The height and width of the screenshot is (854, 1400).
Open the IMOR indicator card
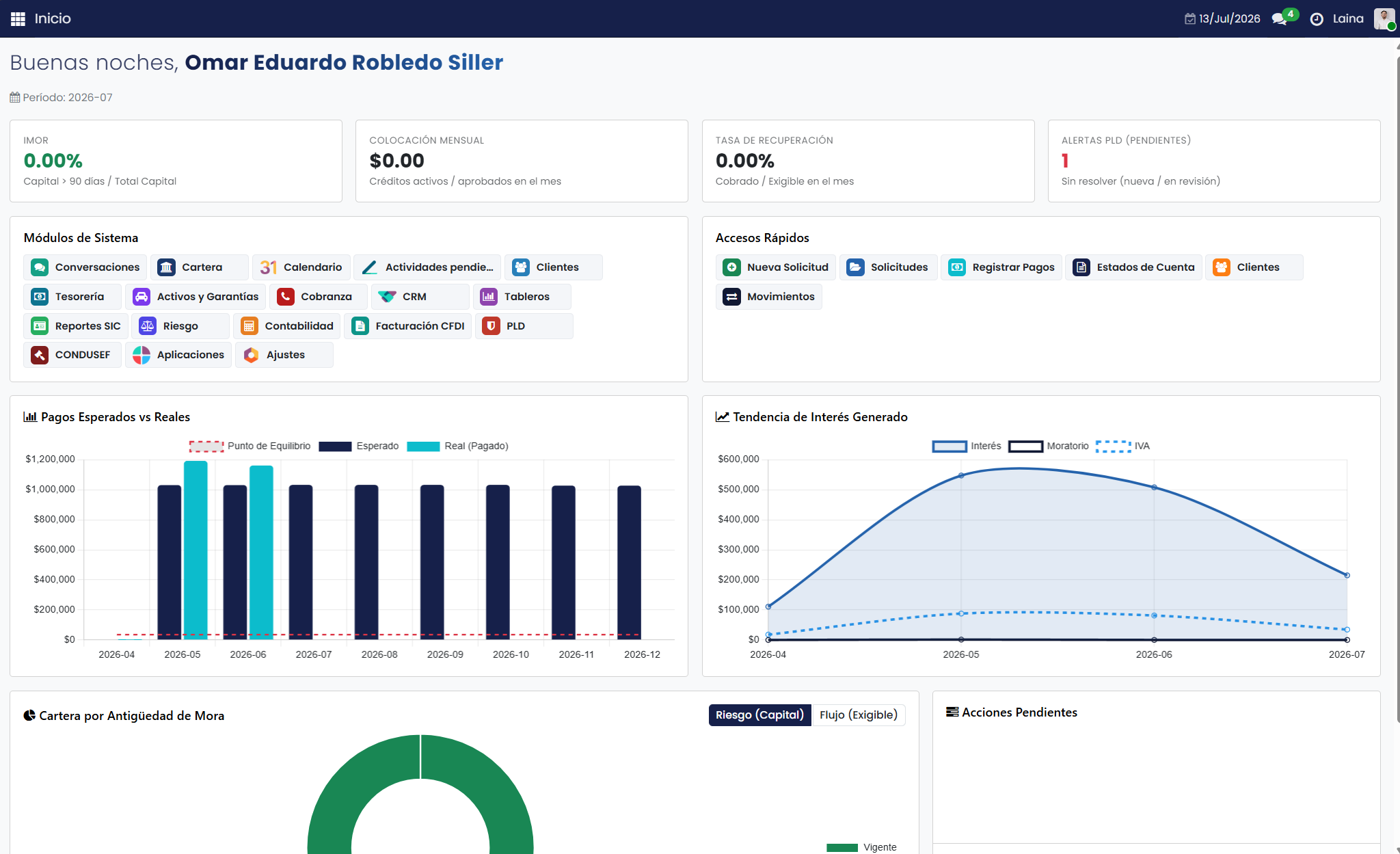176,161
